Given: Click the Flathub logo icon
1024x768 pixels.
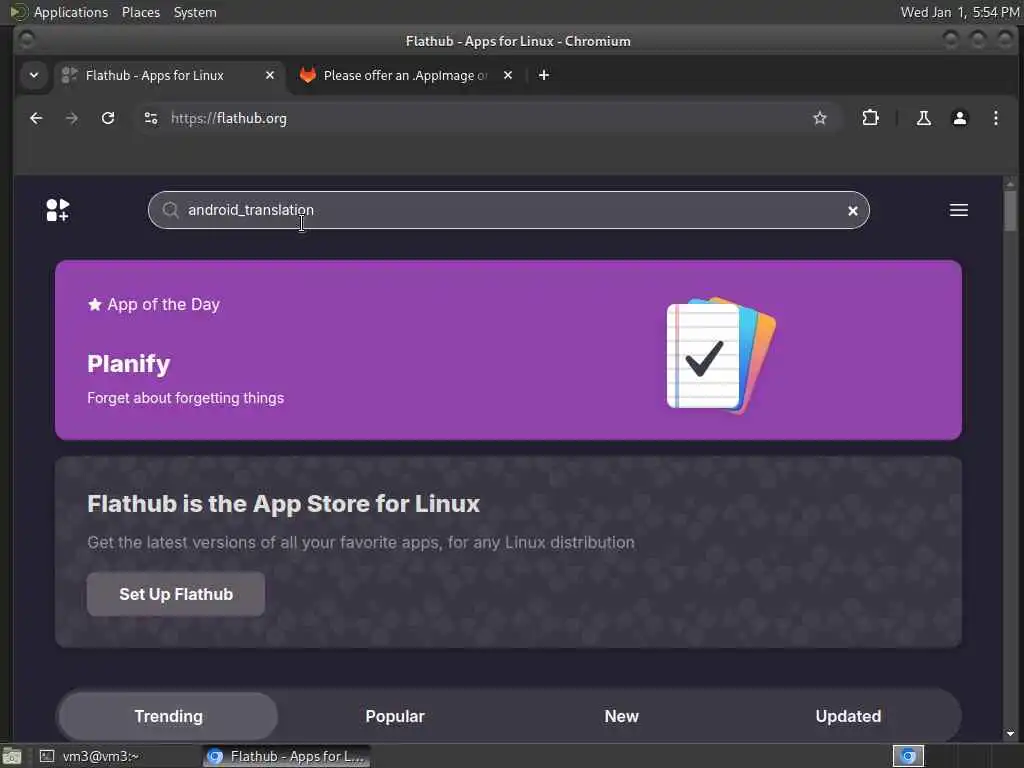Looking at the screenshot, I should tap(57, 210).
